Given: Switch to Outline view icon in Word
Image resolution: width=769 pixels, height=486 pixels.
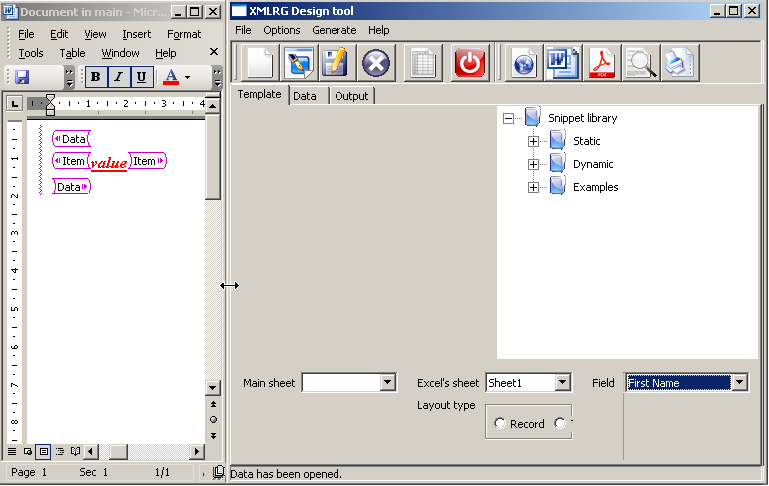Looking at the screenshot, I should 60,451.
